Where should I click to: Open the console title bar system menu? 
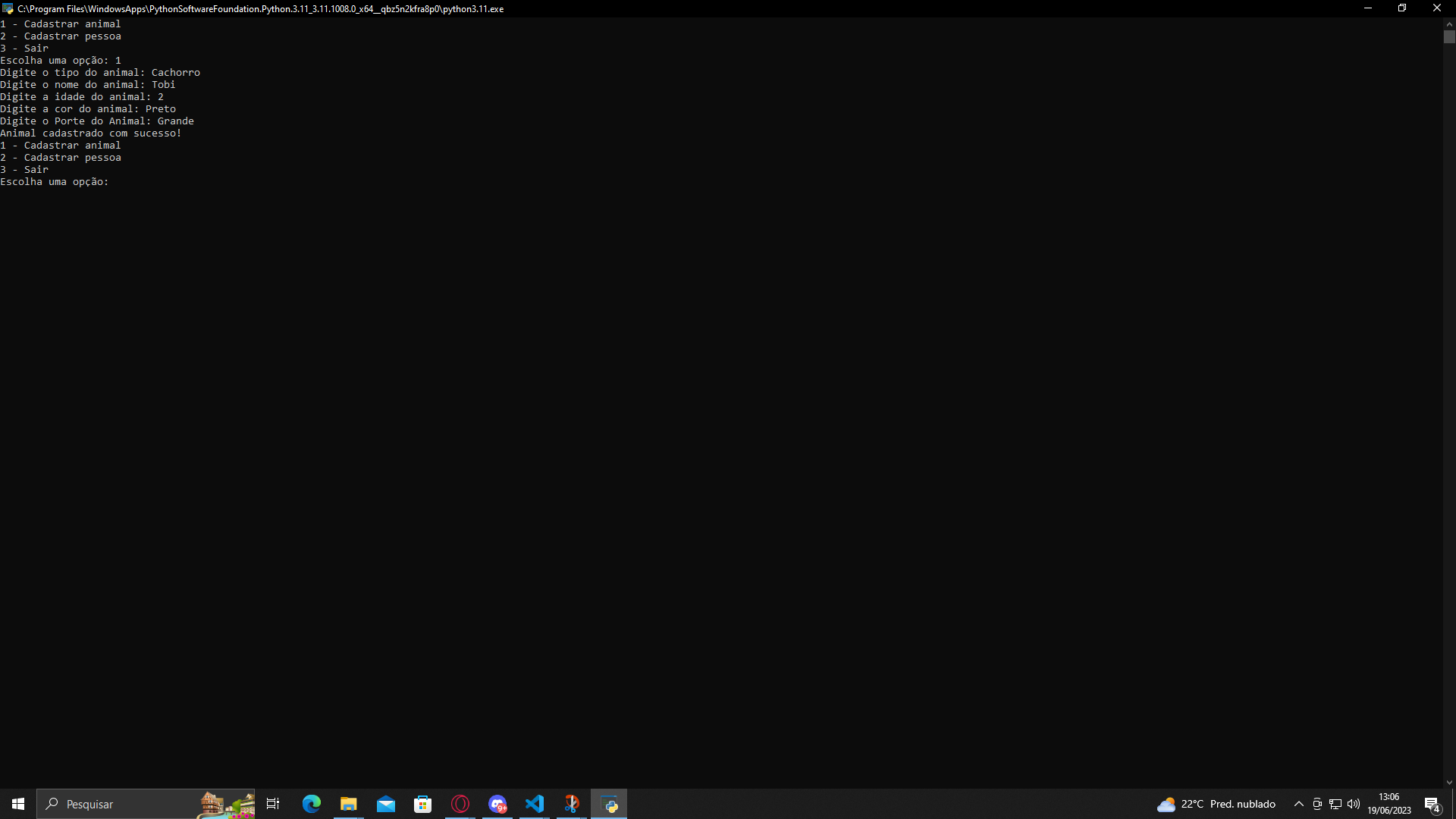click(x=8, y=8)
